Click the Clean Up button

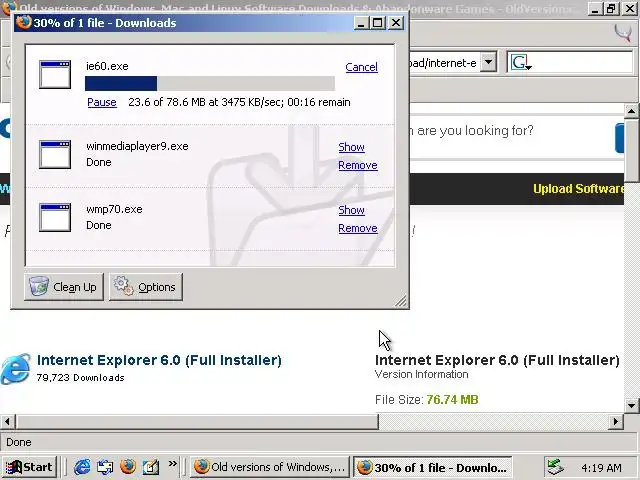(x=64, y=287)
